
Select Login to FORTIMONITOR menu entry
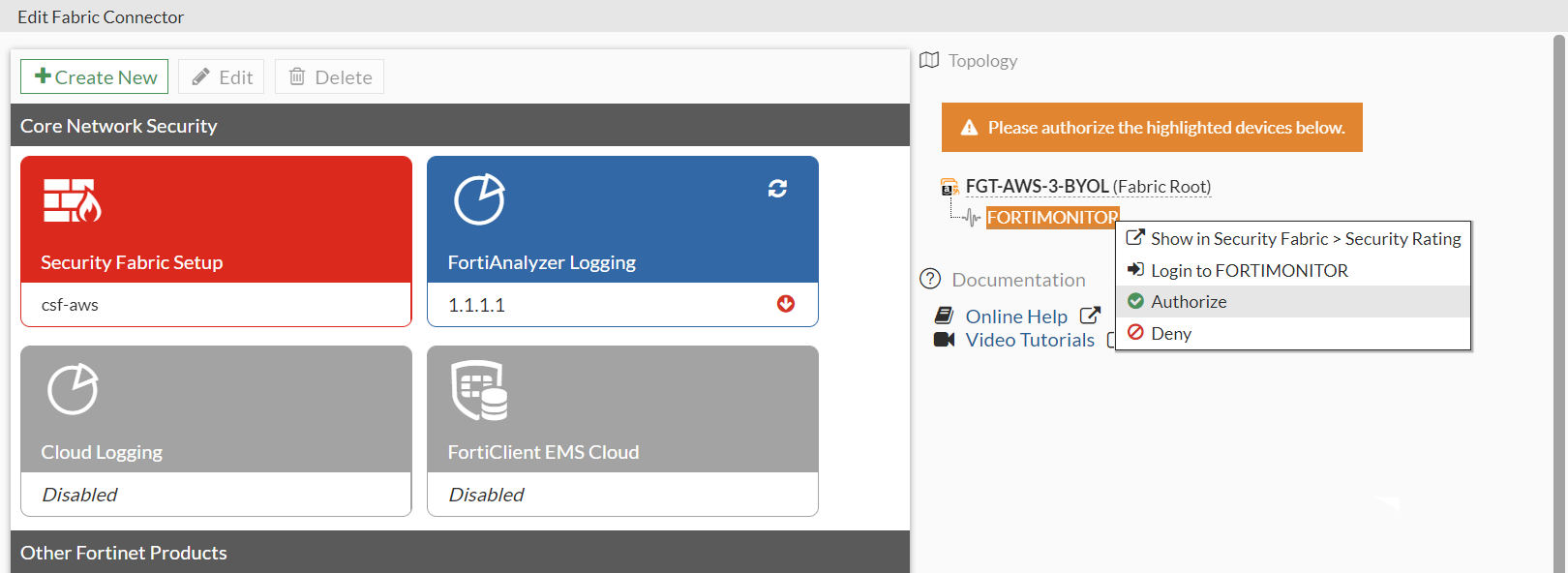(1249, 271)
